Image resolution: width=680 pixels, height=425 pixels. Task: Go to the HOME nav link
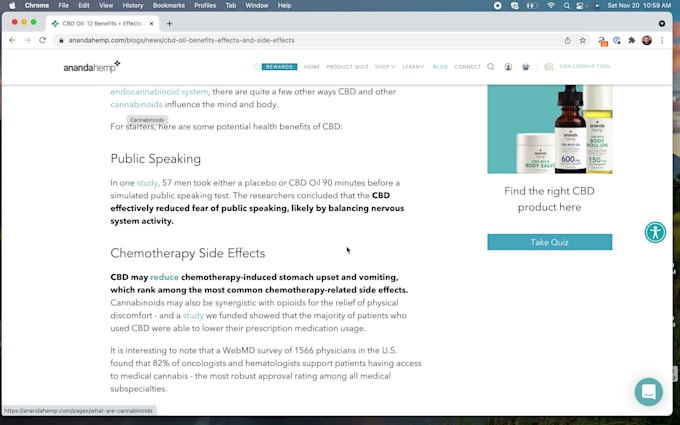coord(311,66)
